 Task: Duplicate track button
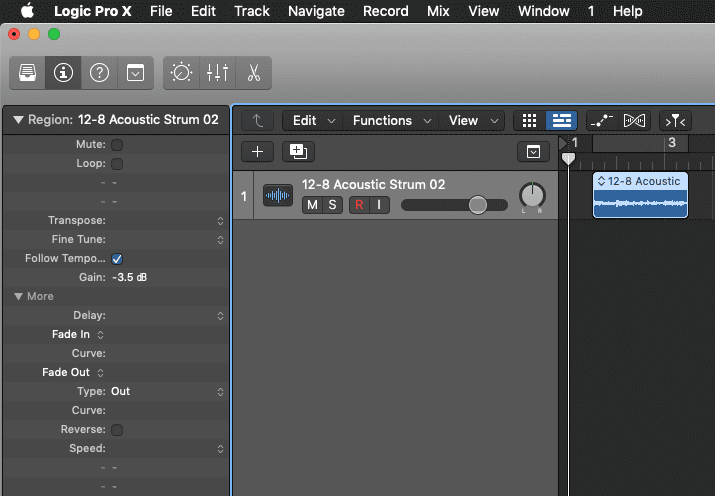click(x=298, y=151)
